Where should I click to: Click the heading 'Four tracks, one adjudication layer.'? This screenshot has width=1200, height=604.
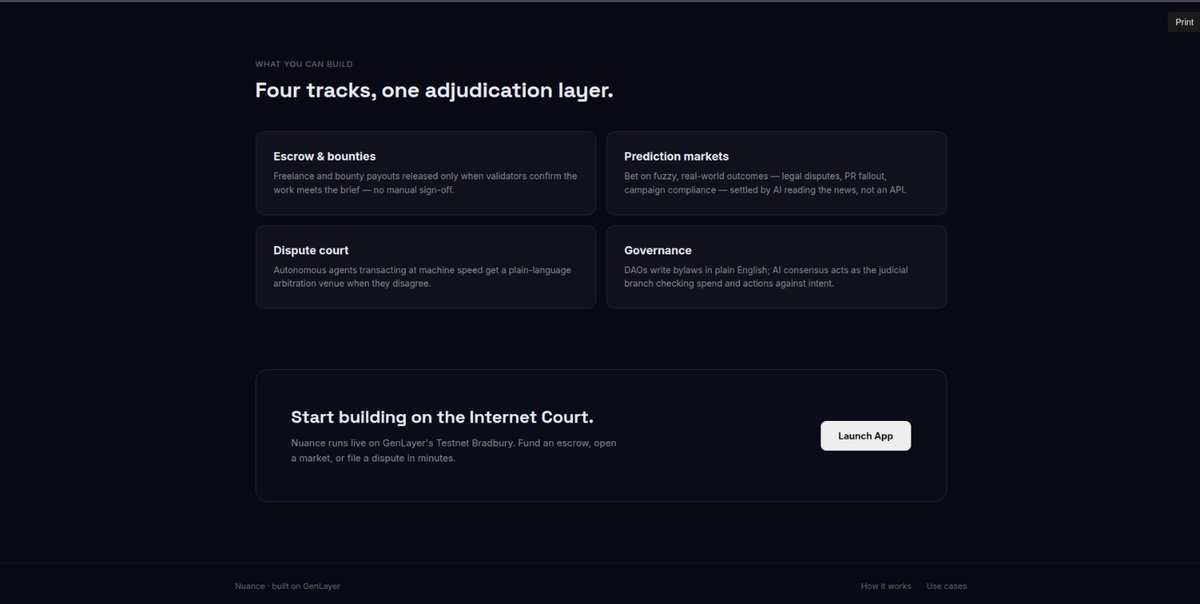click(434, 91)
